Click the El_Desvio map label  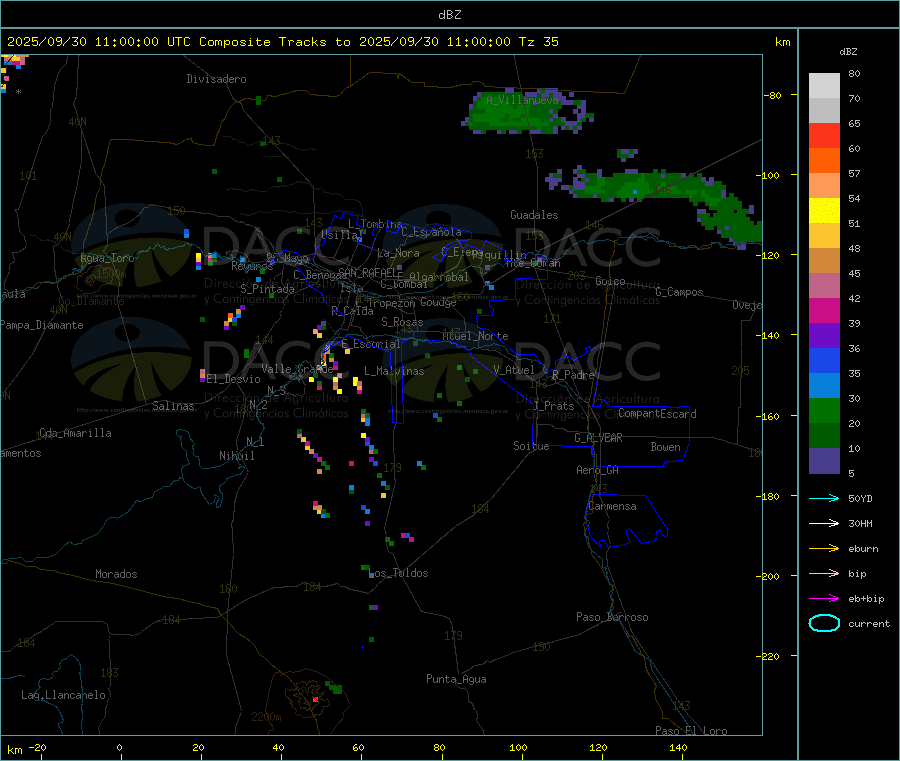click(x=233, y=379)
